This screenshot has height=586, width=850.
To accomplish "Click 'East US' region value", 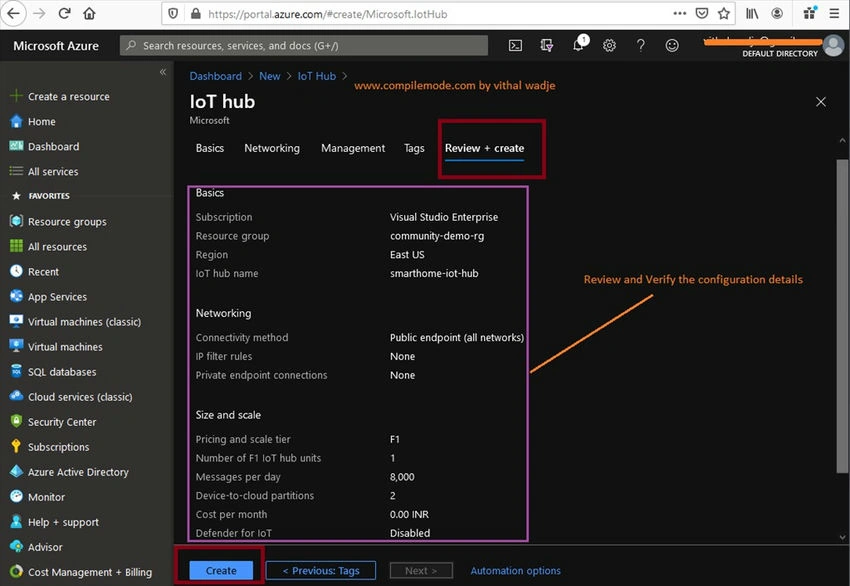I will pos(407,254).
